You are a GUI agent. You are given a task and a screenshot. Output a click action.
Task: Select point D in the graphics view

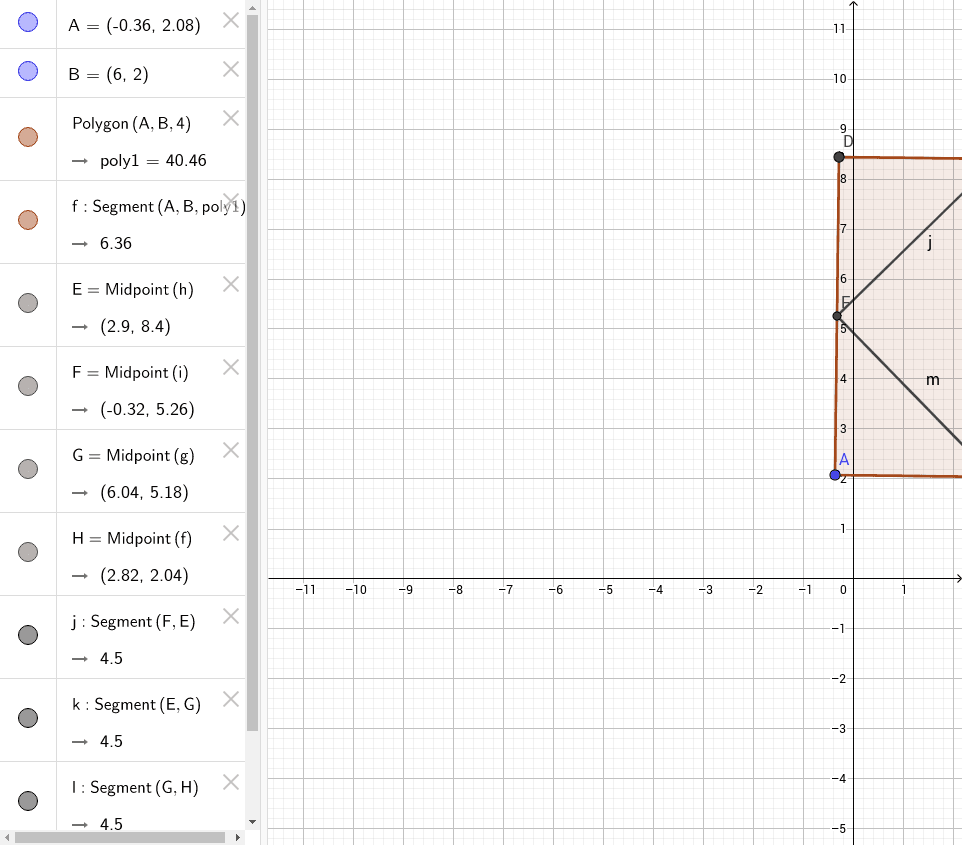pyautogui.click(x=838, y=156)
